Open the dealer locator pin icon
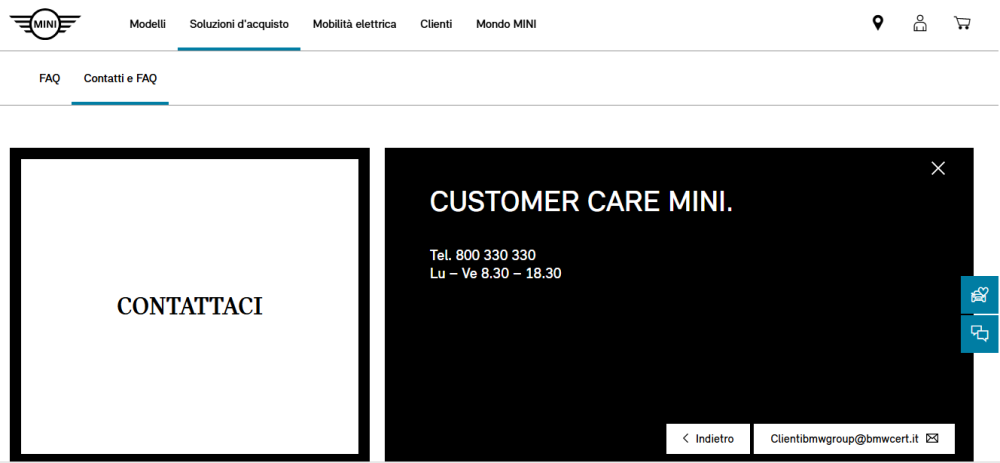 click(878, 24)
